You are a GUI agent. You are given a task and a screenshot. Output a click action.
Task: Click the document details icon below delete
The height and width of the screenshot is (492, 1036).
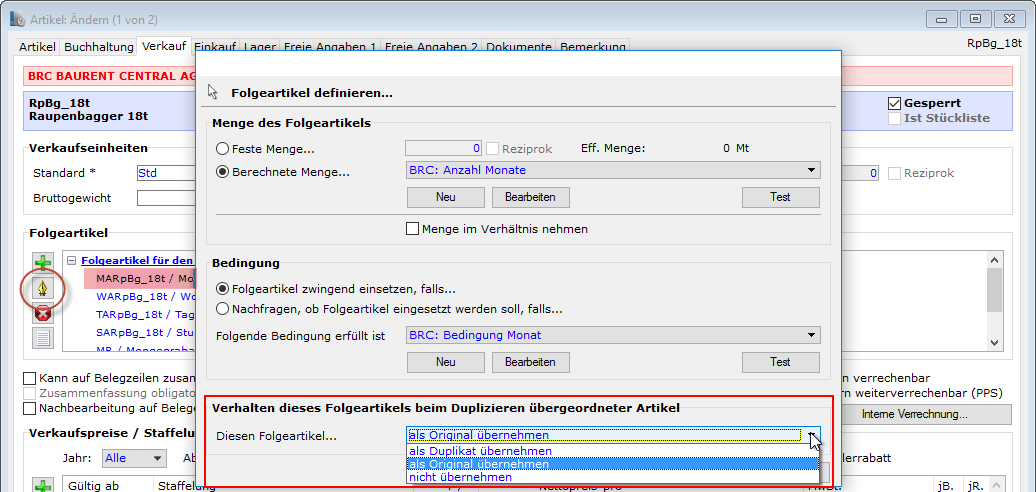pos(43,337)
